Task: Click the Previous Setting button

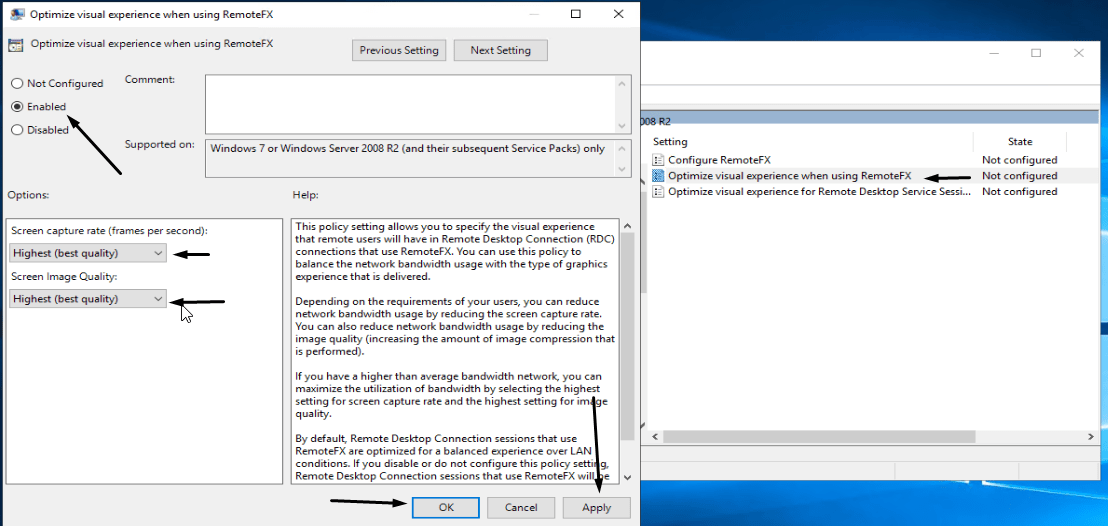Action: pos(399,50)
